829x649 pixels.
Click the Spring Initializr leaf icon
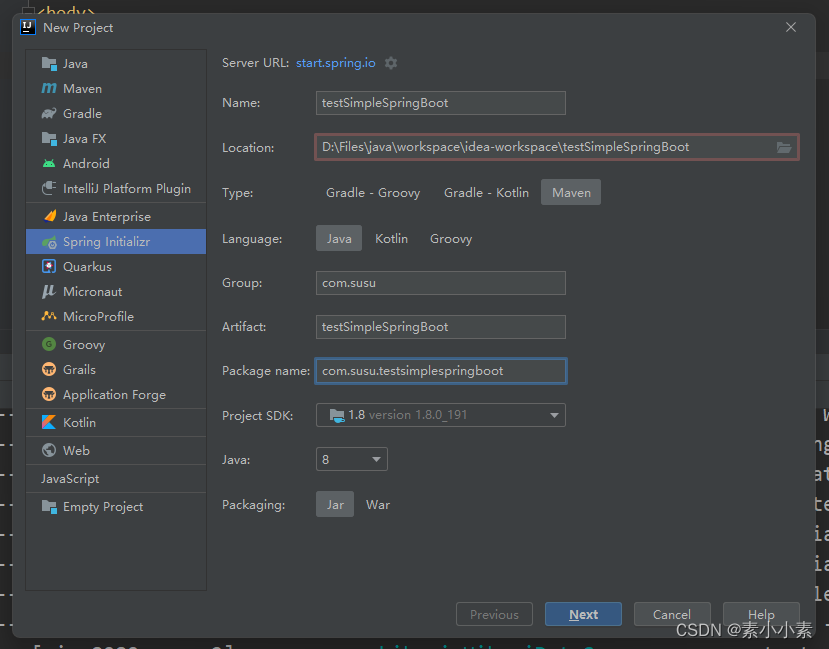coord(49,242)
